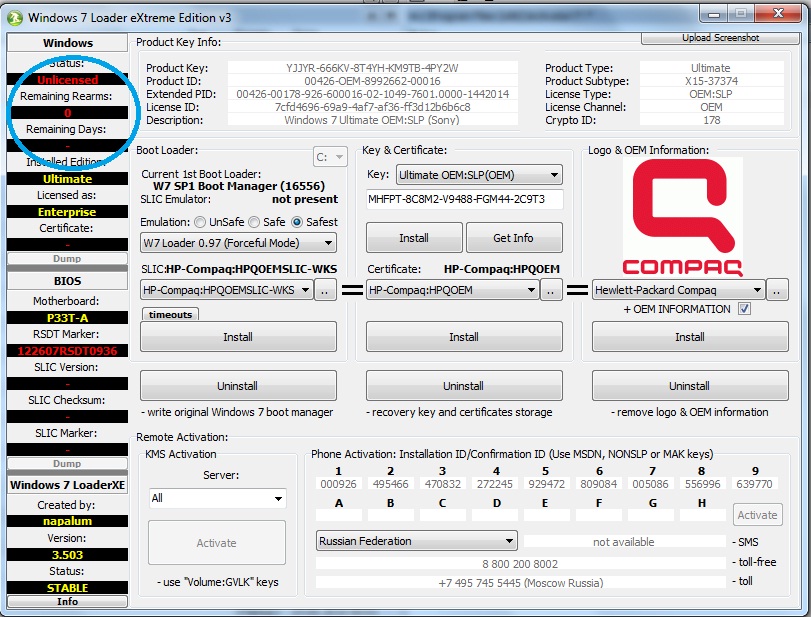
Task: Click the Installation ID block 000926
Action: point(338,484)
